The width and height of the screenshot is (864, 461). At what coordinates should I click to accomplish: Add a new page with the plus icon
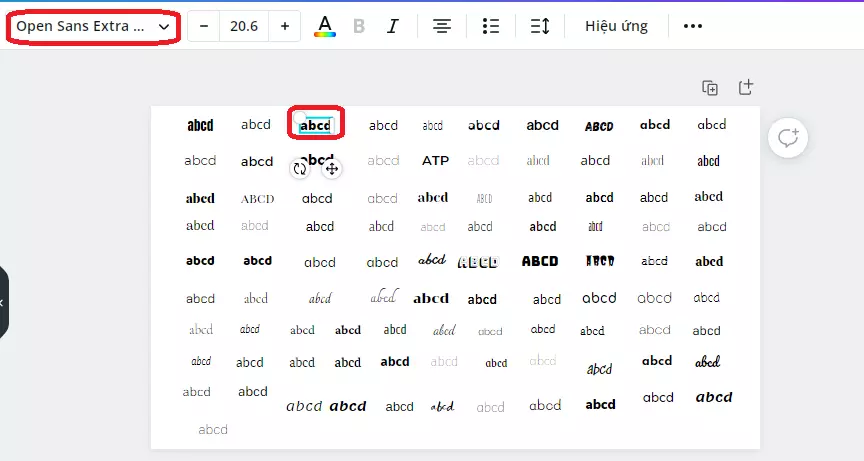point(745,88)
